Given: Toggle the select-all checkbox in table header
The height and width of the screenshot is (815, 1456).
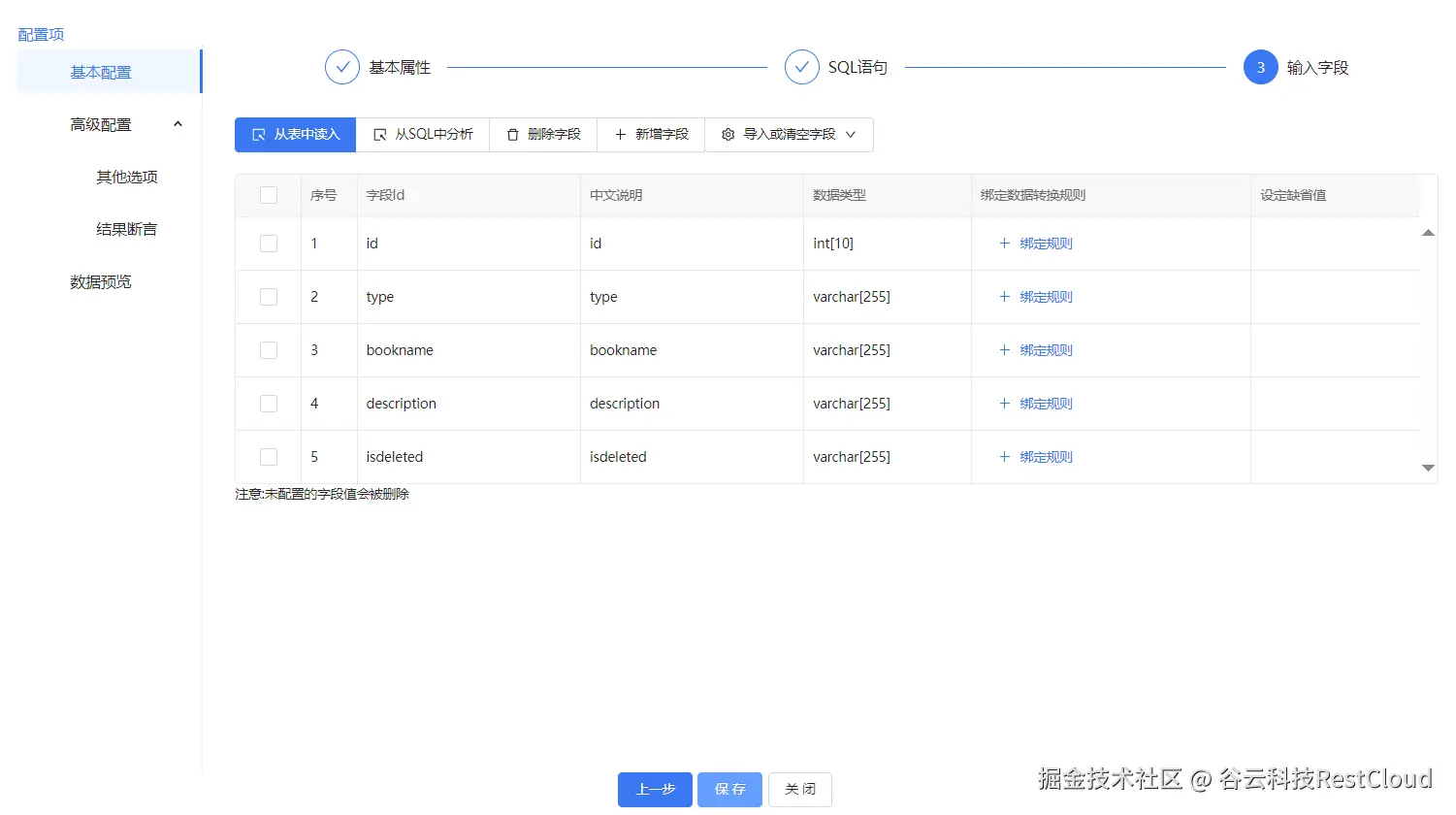Looking at the screenshot, I should click(x=269, y=195).
